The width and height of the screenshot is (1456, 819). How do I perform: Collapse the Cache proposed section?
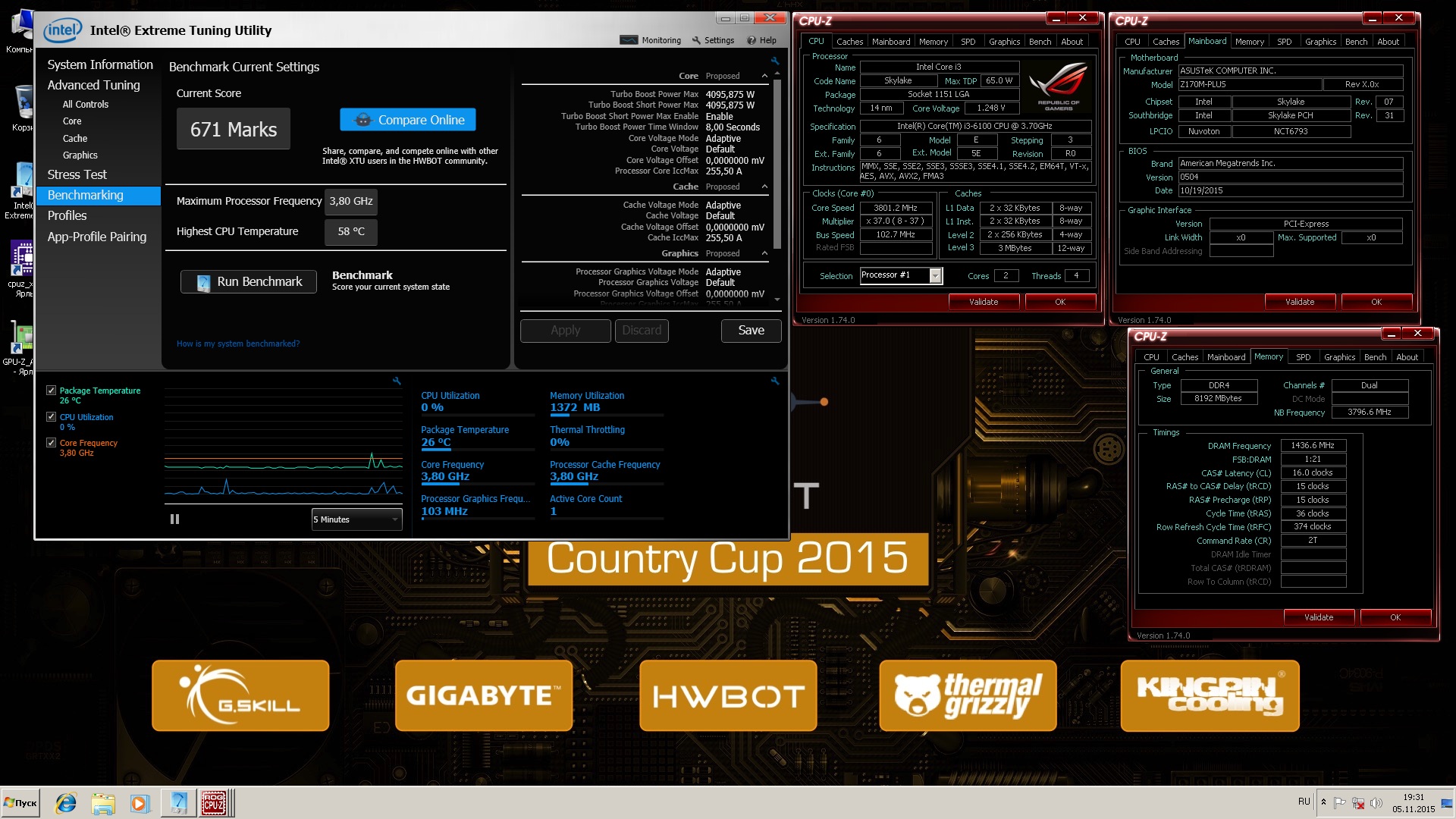click(764, 187)
